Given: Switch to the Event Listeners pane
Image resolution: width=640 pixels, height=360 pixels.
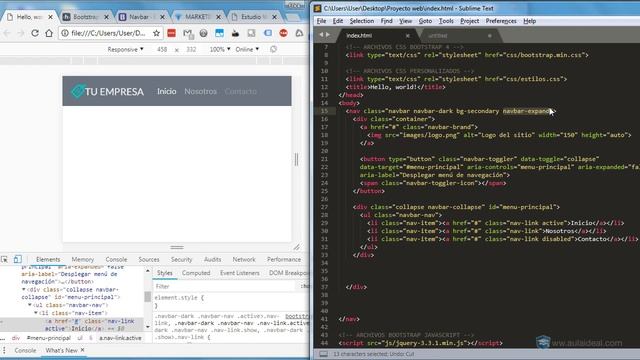Looking at the screenshot, I should click(x=240, y=273).
